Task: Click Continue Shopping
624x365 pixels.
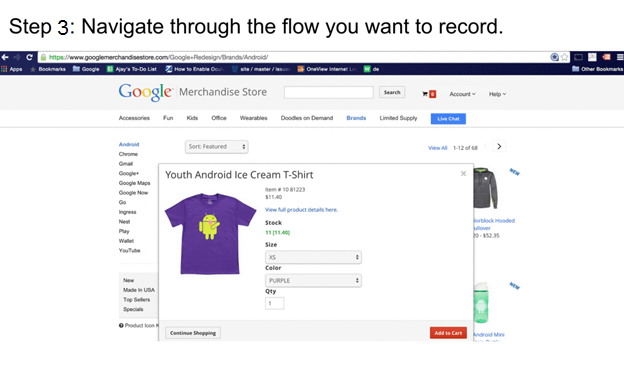Action: [193, 333]
